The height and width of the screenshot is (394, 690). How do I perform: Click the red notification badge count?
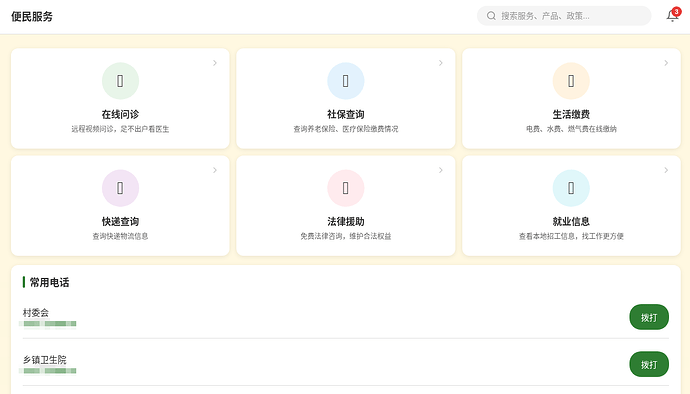676,12
